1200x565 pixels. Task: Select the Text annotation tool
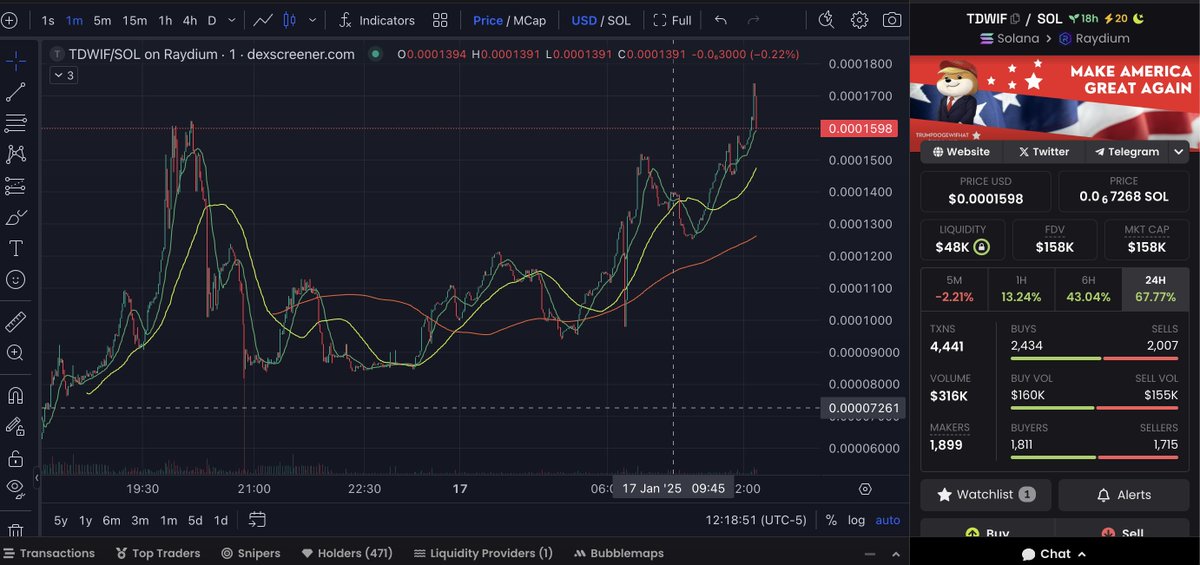pyautogui.click(x=16, y=248)
